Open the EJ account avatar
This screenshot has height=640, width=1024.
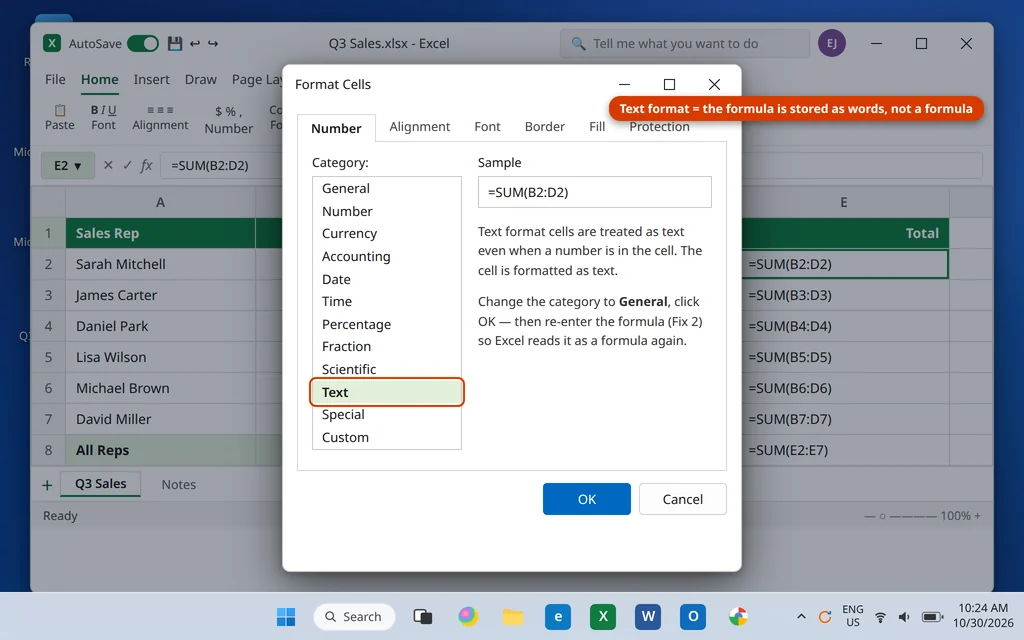[831, 43]
